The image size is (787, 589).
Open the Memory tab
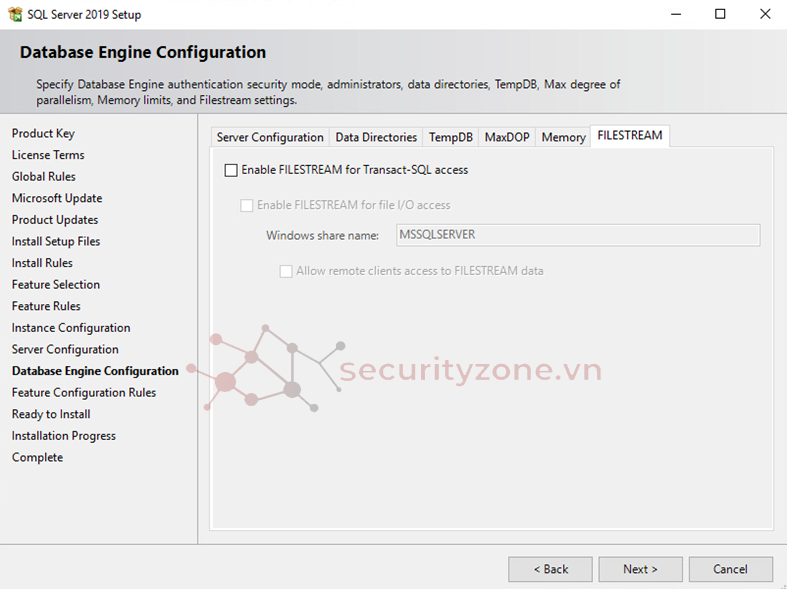(x=563, y=137)
